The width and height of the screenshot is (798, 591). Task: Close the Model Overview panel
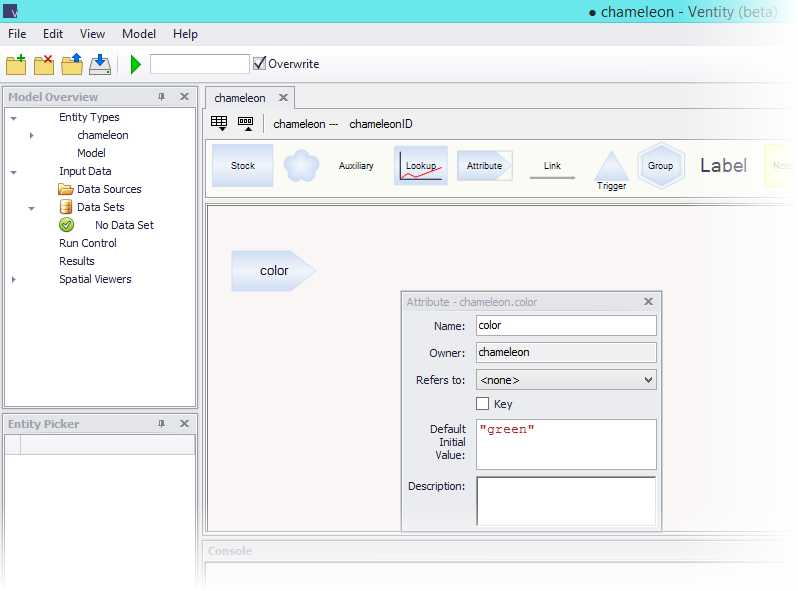[x=185, y=96]
